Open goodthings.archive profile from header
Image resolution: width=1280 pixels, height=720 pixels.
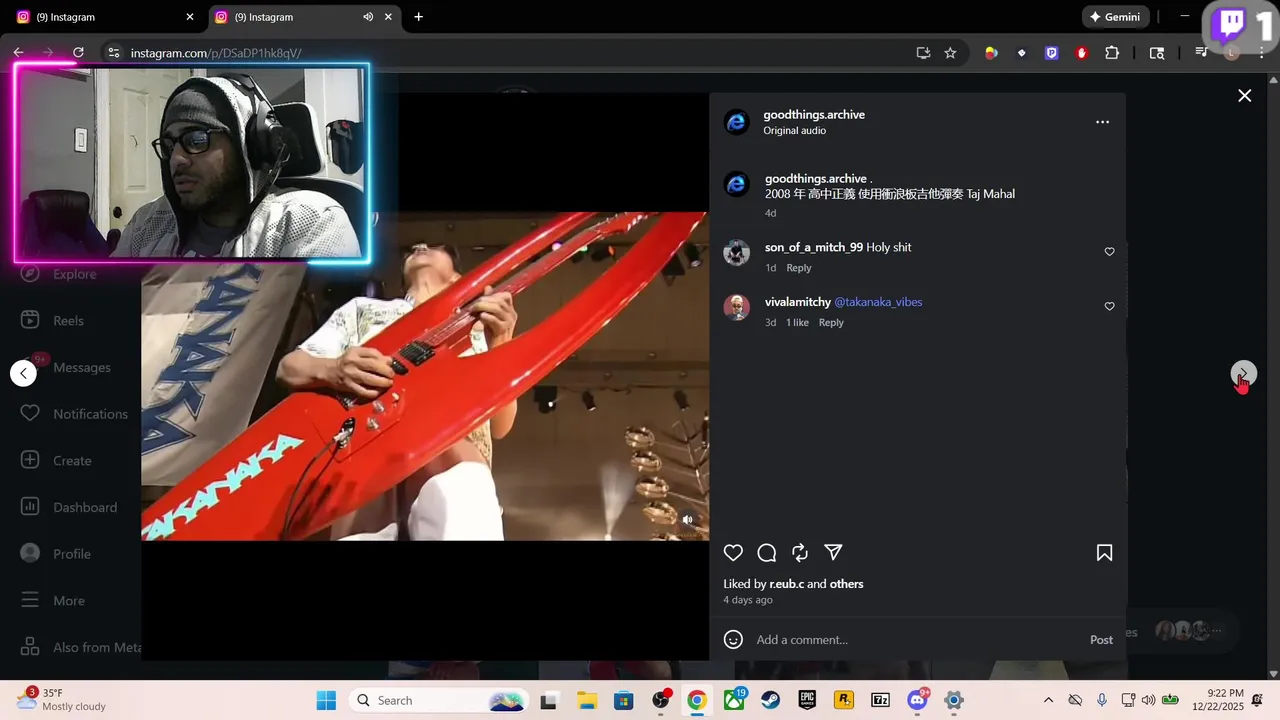click(814, 115)
